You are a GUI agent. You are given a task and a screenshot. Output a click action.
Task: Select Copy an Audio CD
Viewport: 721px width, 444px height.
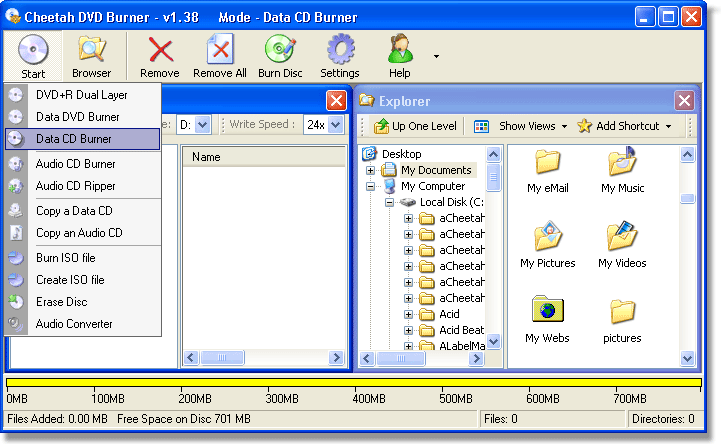[x=83, y=233]
